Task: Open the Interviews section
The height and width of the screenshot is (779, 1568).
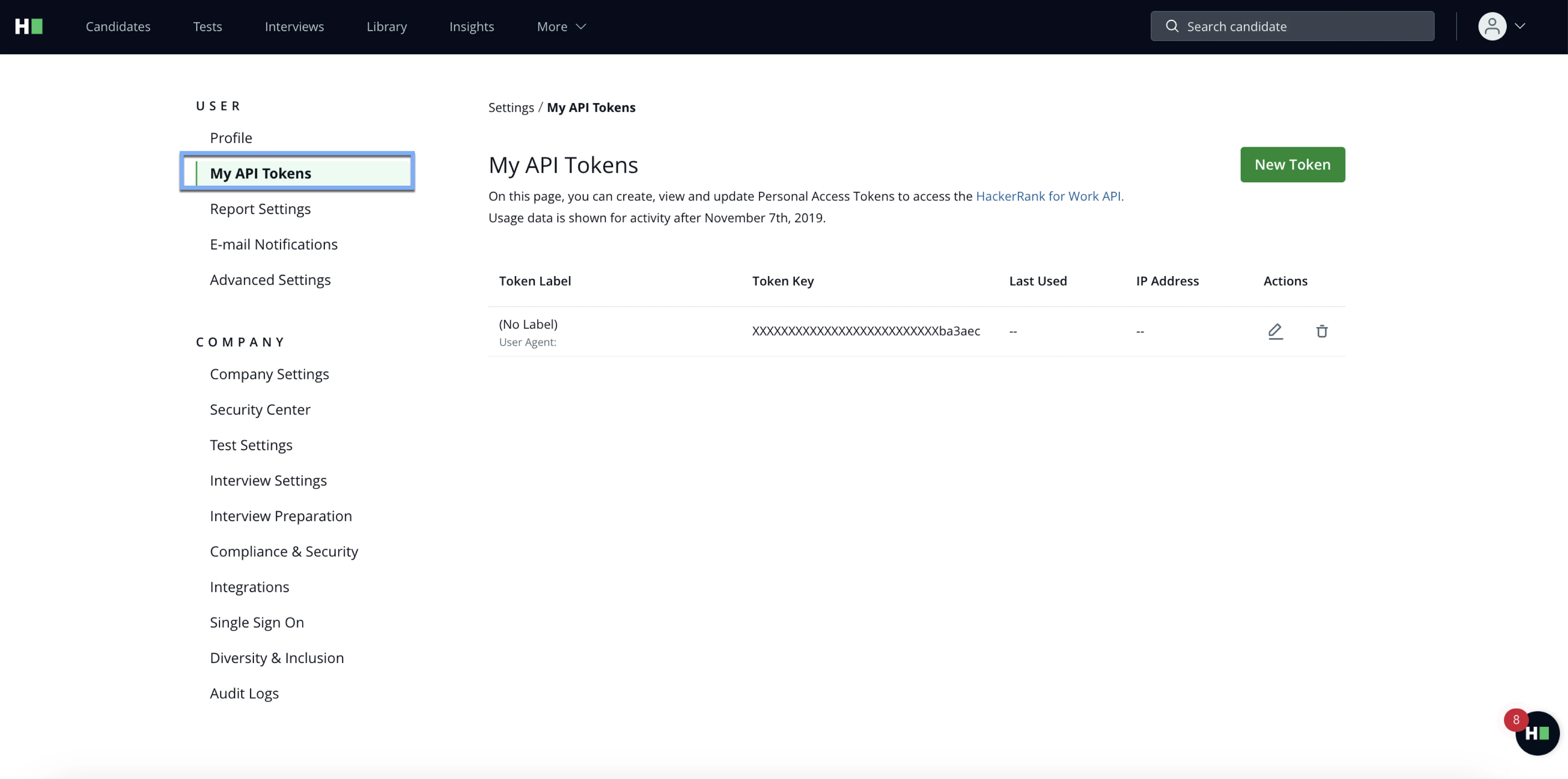Action: (294, 26)
